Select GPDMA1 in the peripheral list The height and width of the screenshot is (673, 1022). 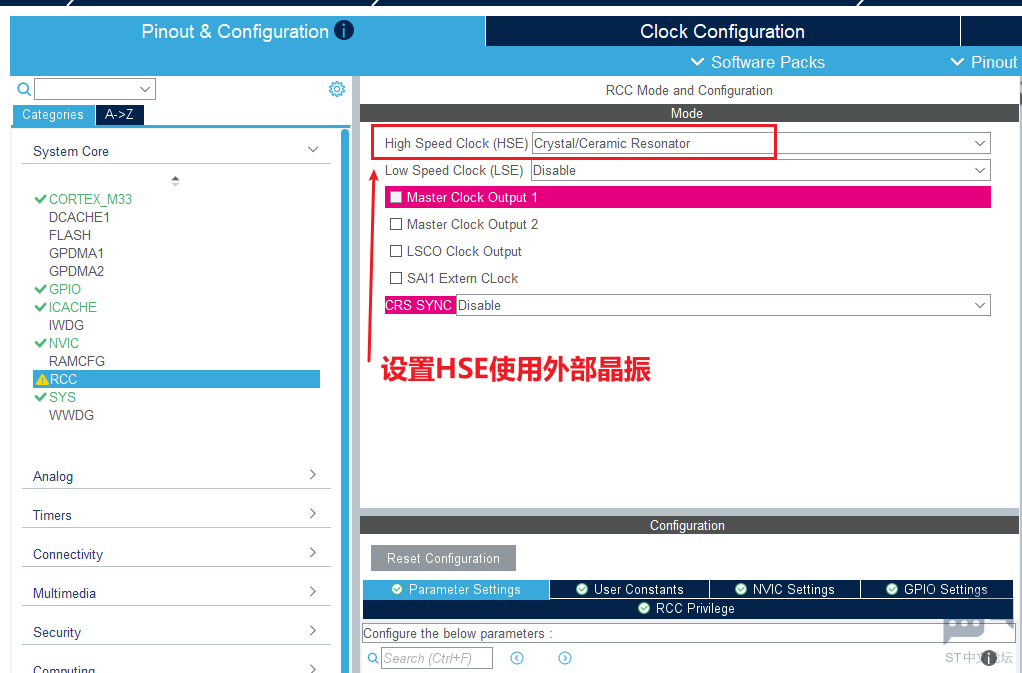(x=76, y=253)
